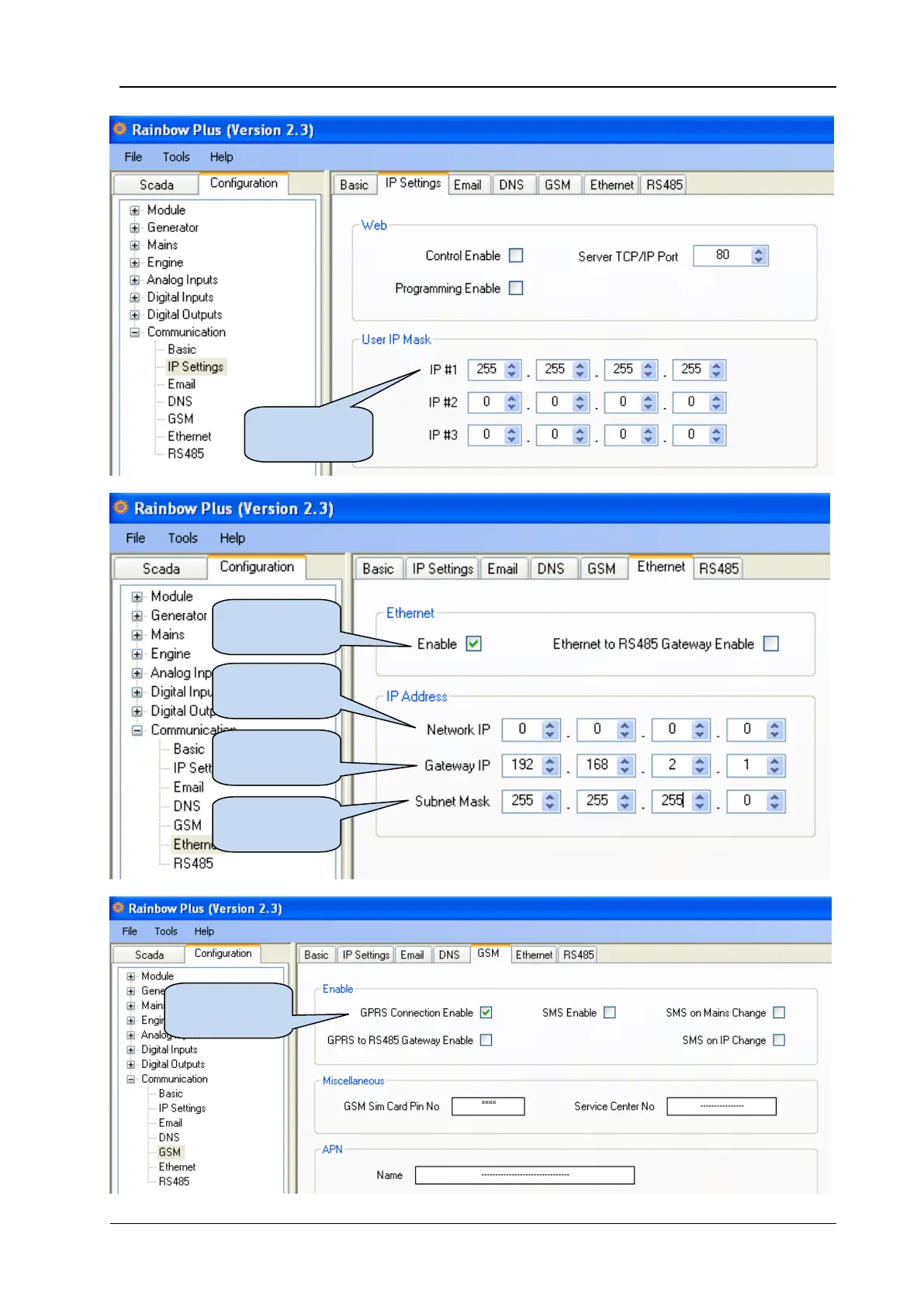
Task: Increase first octet of IP #2 with up arrow
Action: 511,398
